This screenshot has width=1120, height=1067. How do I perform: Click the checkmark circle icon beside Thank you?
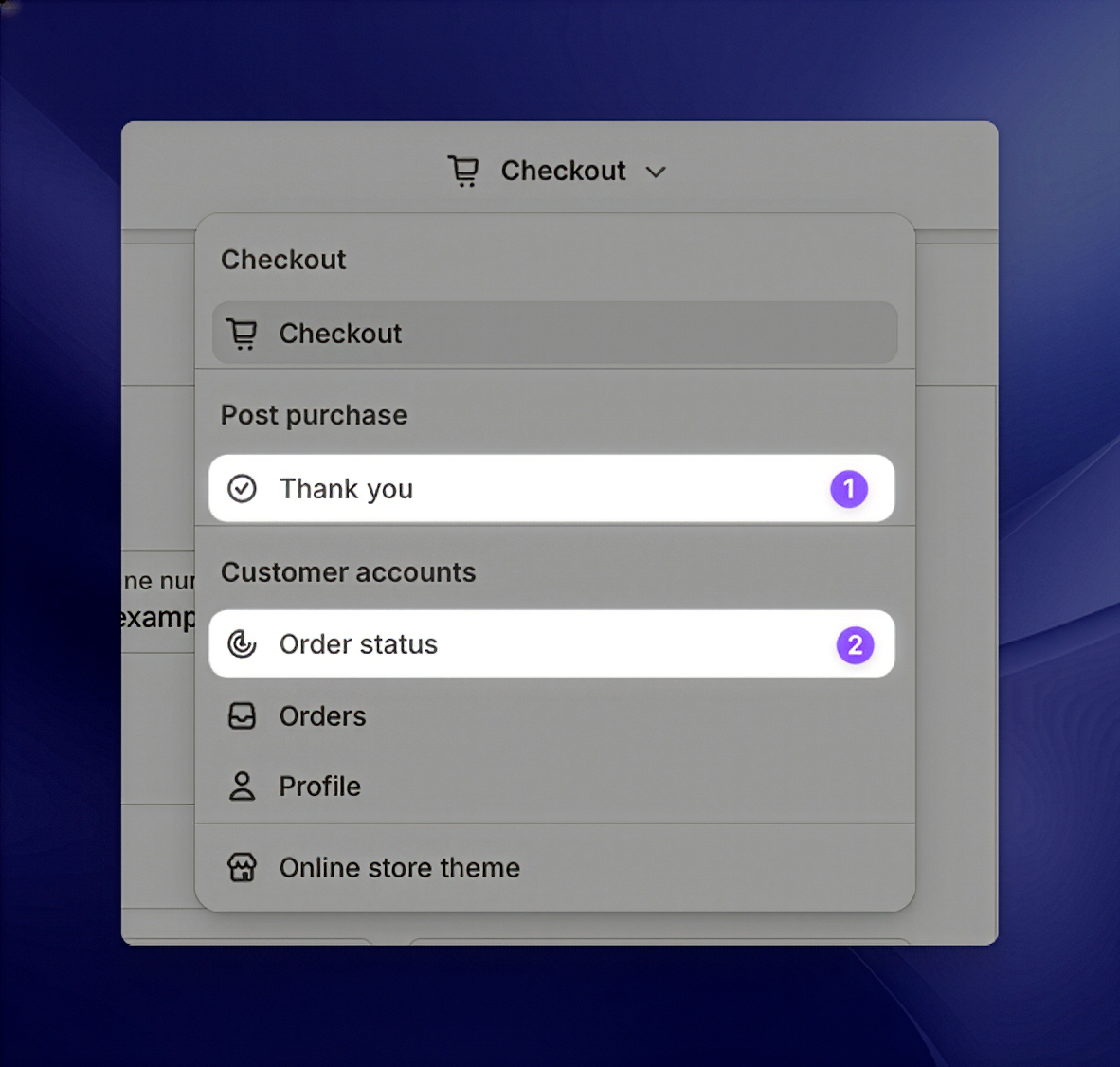tap(243, 489)
